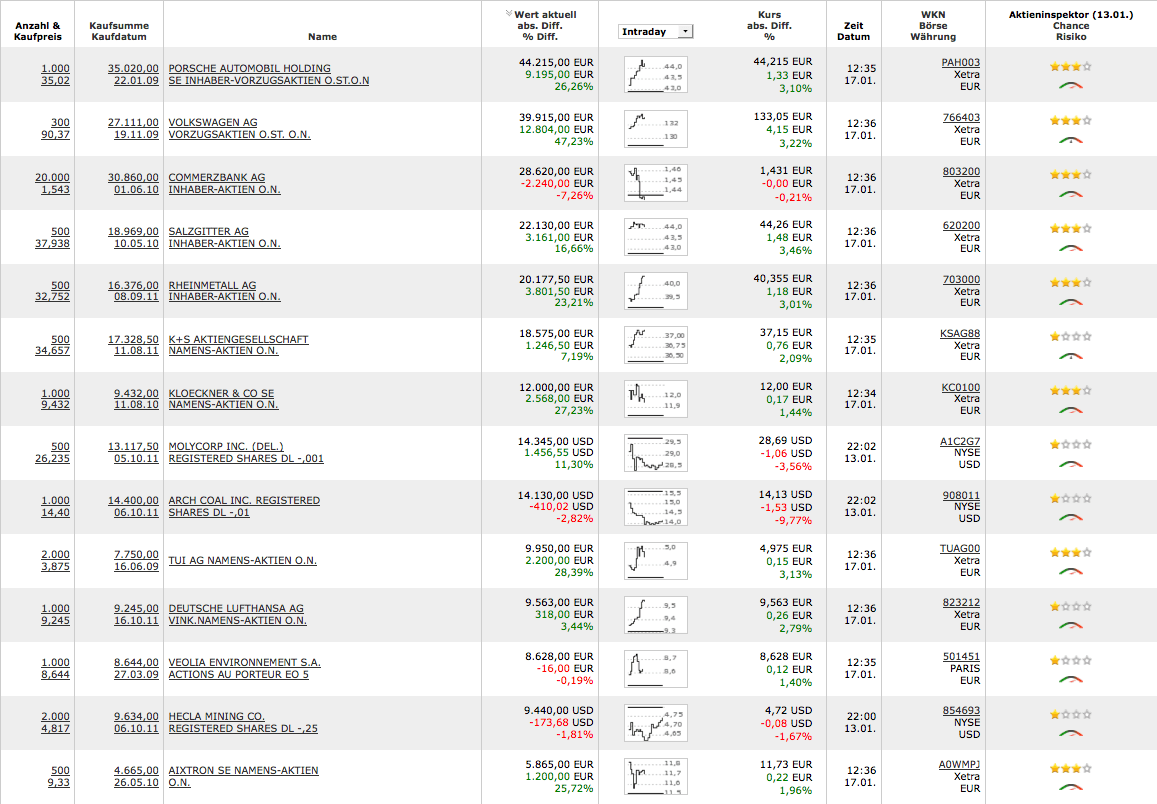Click the Commerzbank star rating icon
The width and height of the screenshot is (1157, 804).
click(1070, 175)
